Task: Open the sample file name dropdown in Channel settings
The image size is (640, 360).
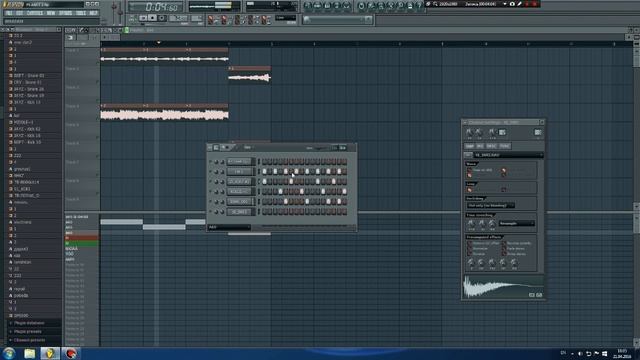Action: pyautogui.click(x=508, y=155)
